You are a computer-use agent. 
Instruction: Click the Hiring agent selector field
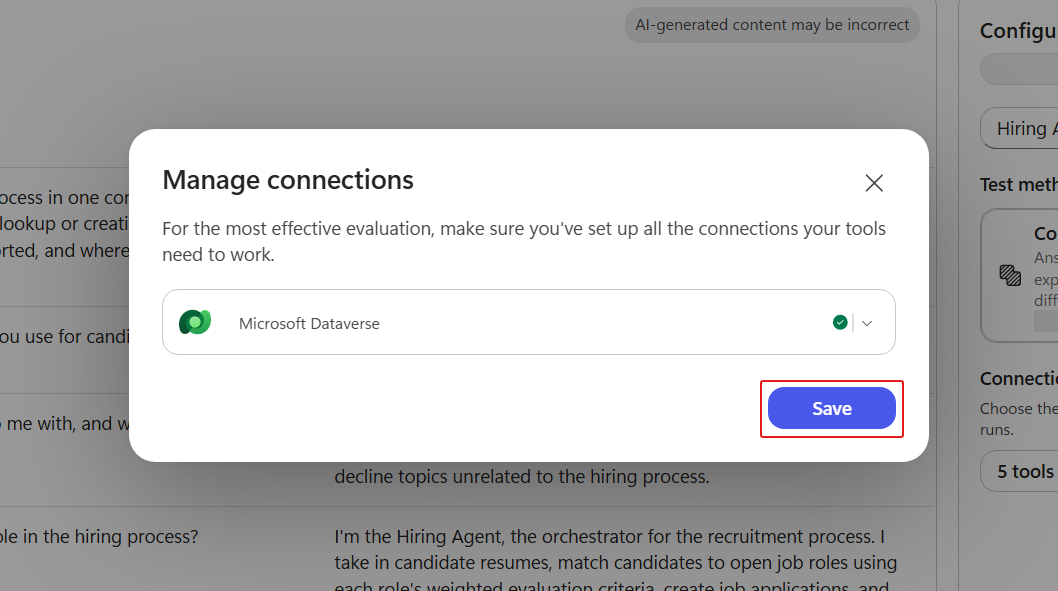coord(1020,128)
